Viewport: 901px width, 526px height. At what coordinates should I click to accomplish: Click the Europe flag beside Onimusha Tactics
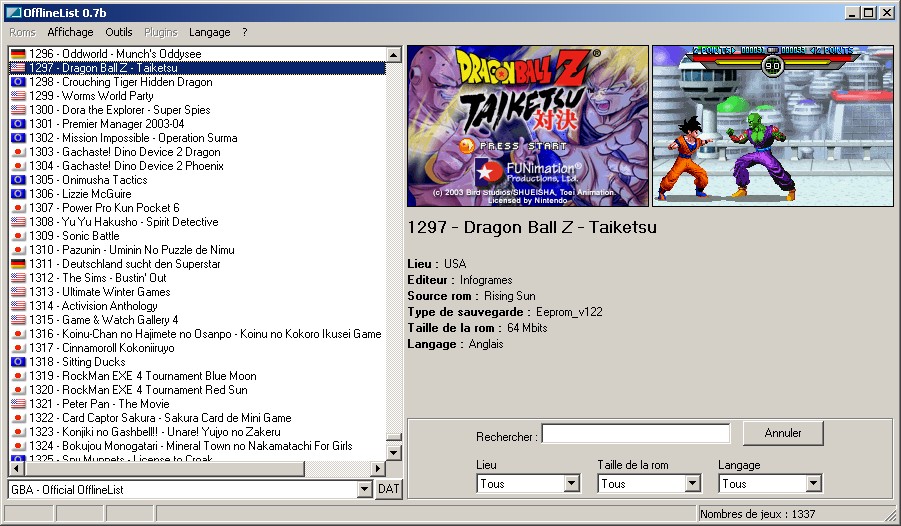18,180
